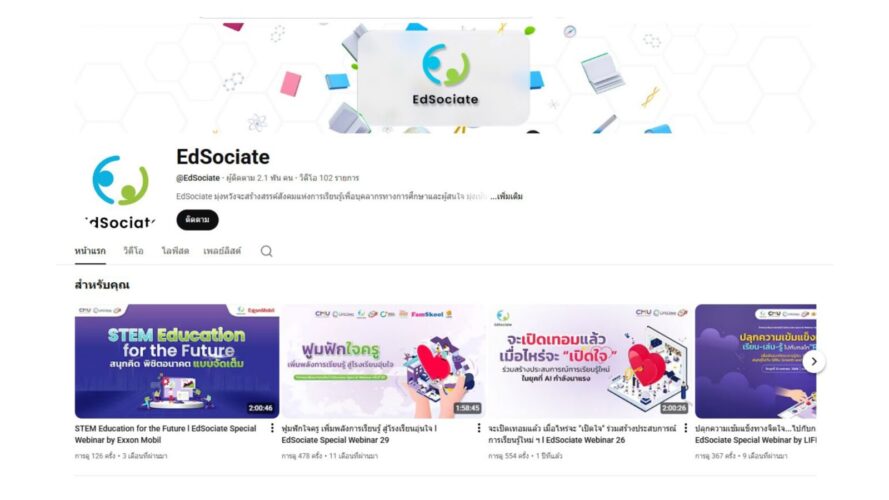889x500 pixels.
Task: Click the EdSociate channel avatar logo
Action: [120, 190]
